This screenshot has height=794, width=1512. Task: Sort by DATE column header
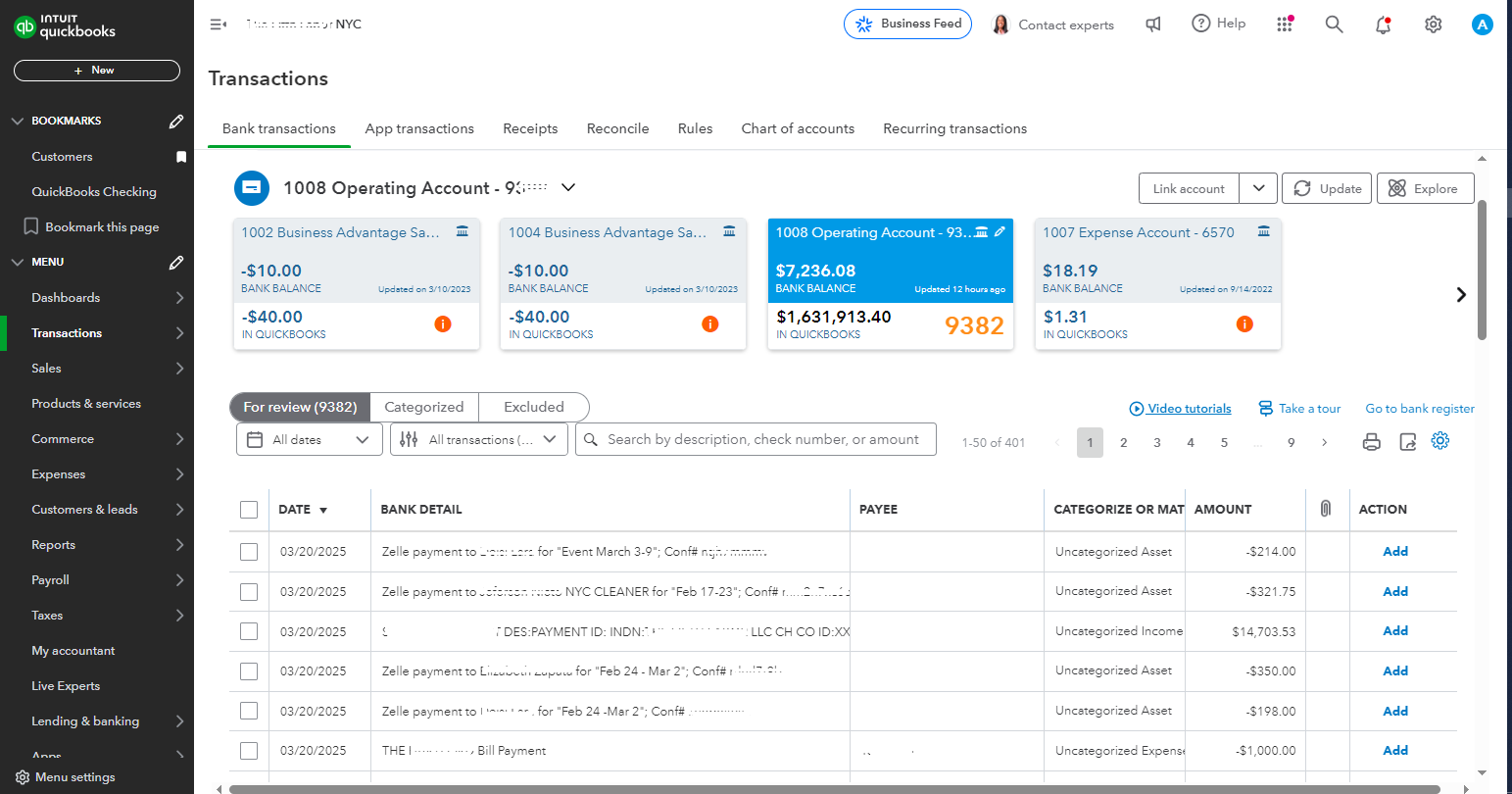[x=303, y=510]
